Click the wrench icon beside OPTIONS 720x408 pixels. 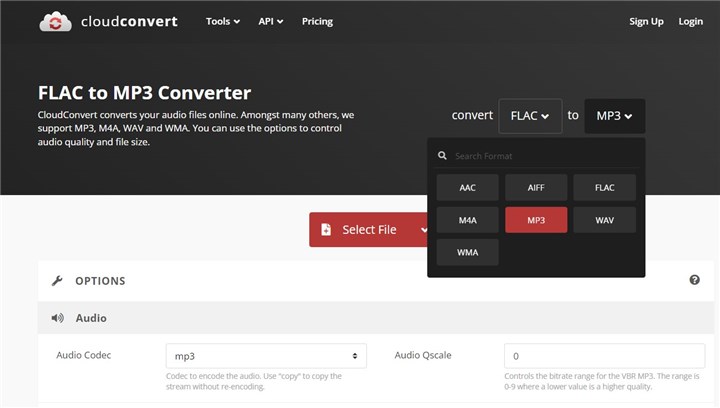pos(57,280)
